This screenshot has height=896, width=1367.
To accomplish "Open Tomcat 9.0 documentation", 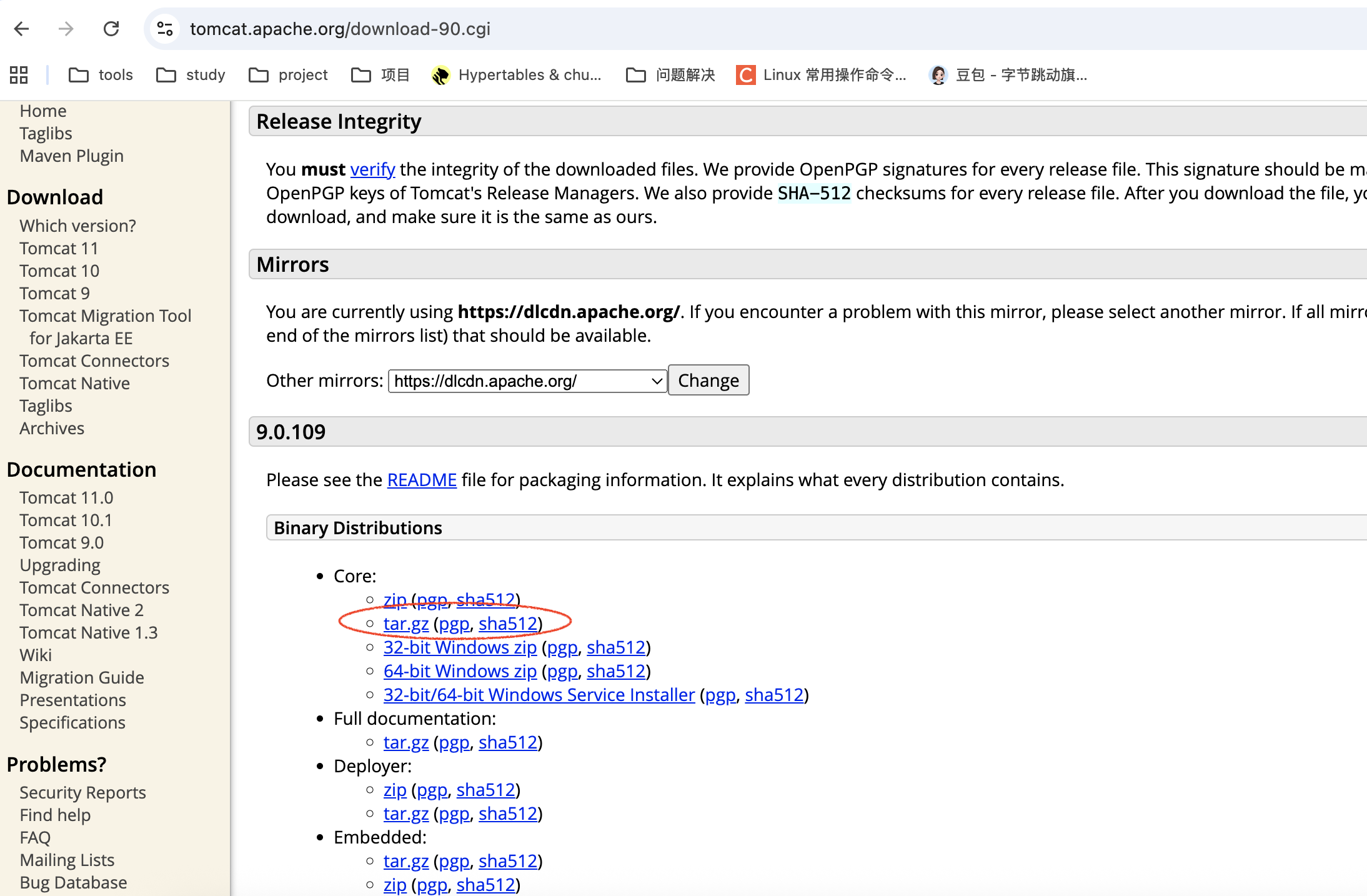I will pos(62,542).
